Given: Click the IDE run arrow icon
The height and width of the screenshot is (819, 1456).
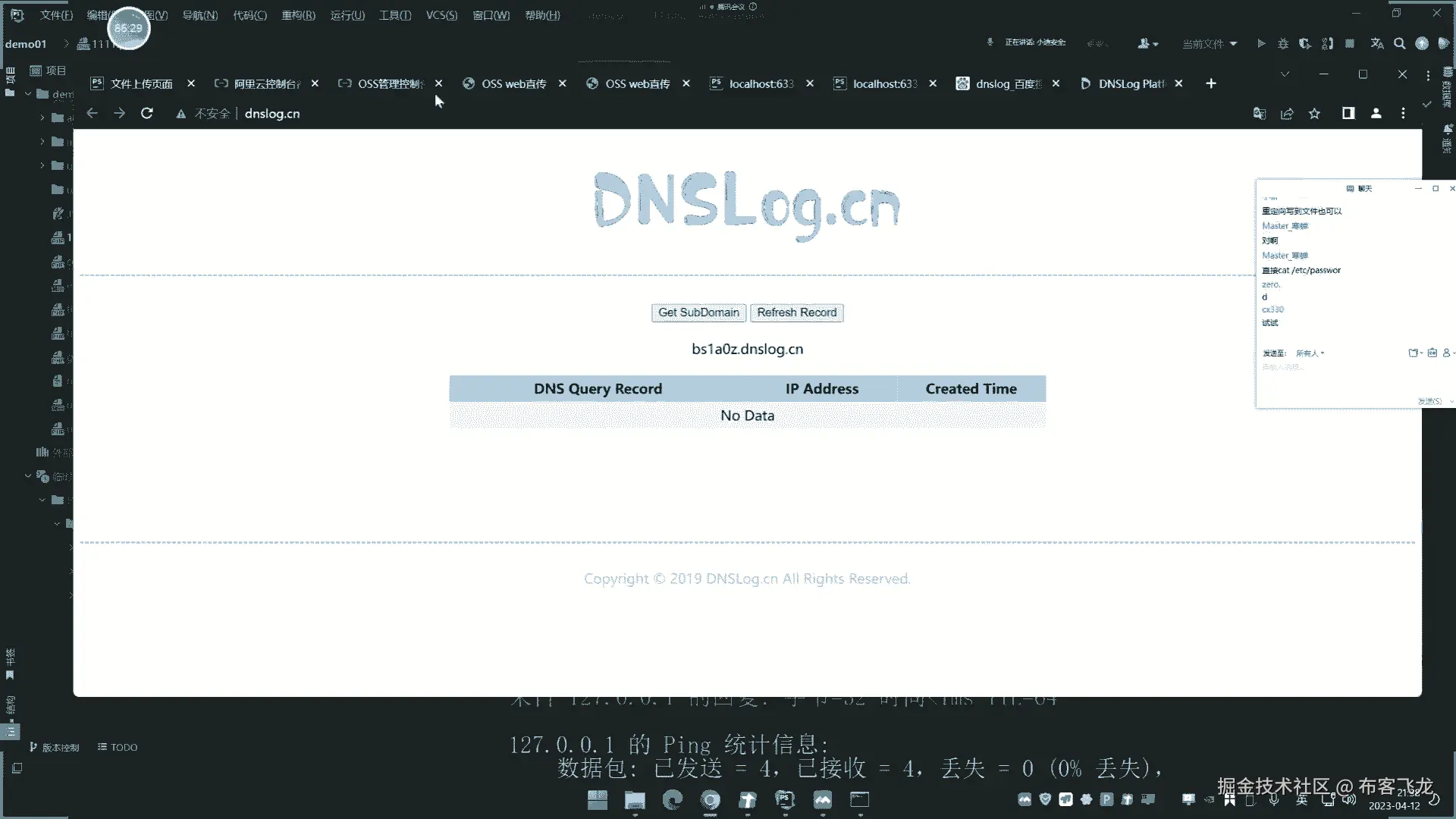Looking at the screenshot, I should [x=1261, y=43].
